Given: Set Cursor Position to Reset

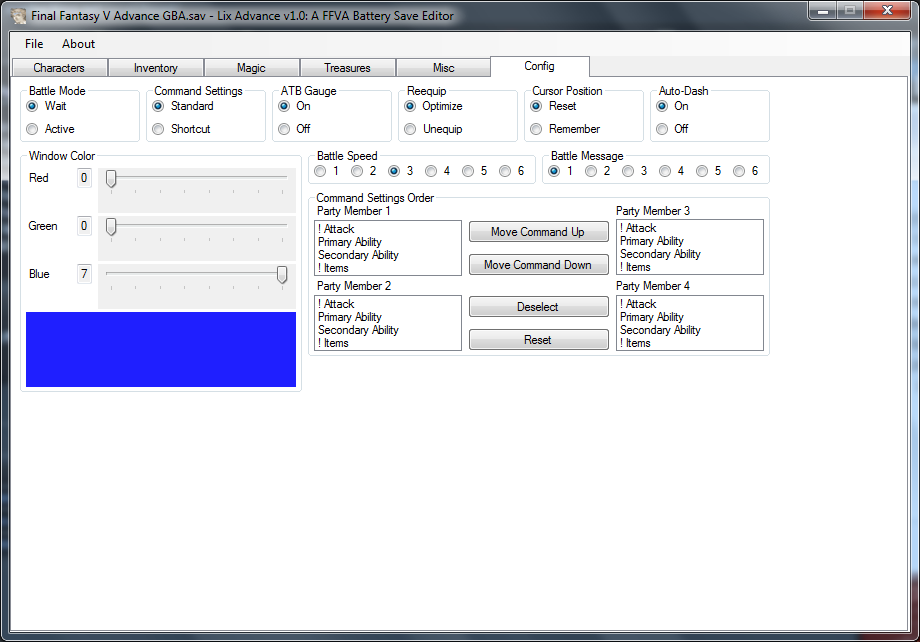Looking at the screenshot, I should (x=553, y=106).
